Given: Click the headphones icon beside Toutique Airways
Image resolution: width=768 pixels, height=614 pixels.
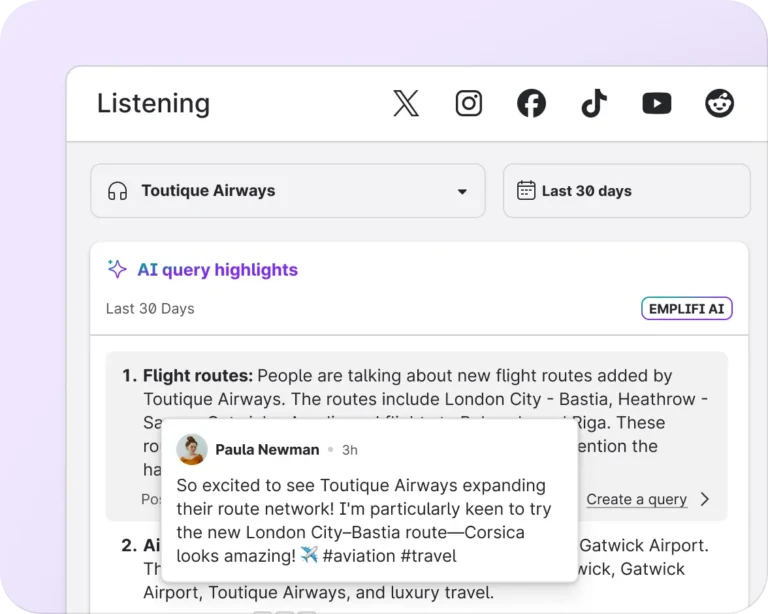Looking at the screenshot, I should (118, 191).
